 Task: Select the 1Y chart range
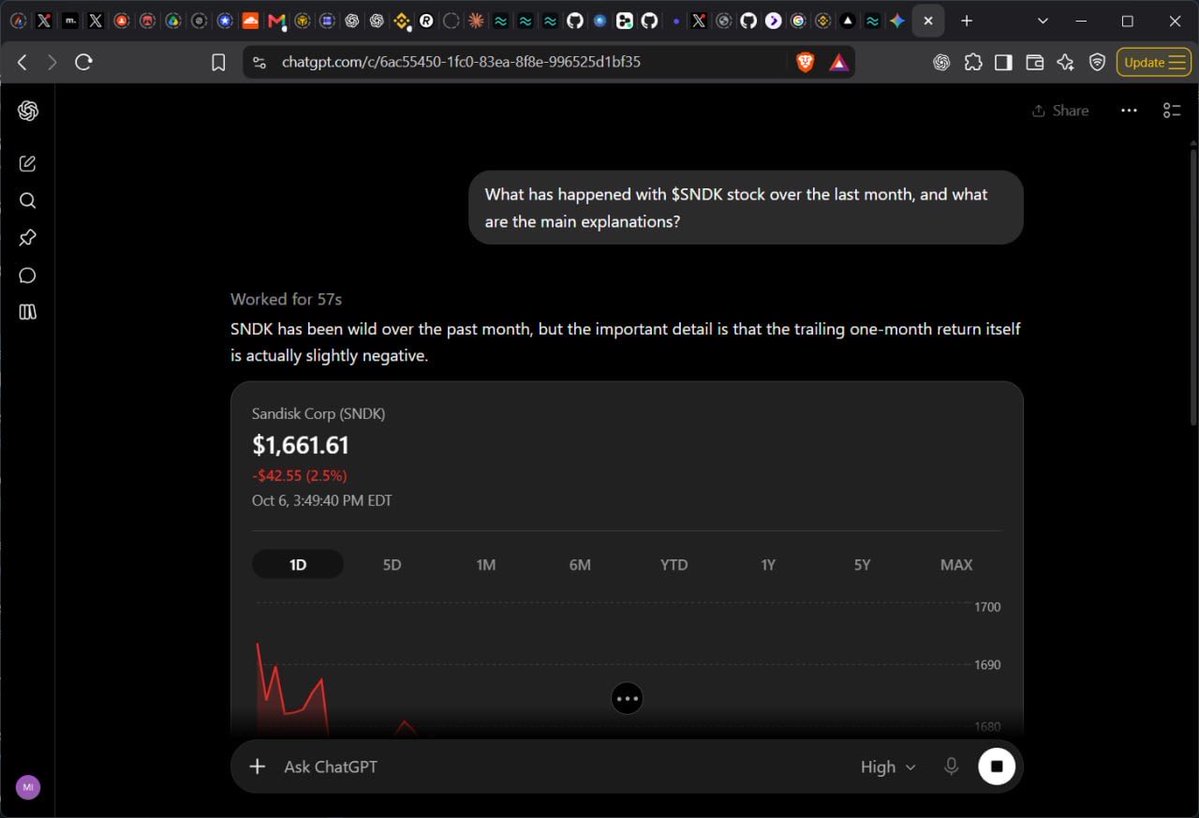pos(768,564)
